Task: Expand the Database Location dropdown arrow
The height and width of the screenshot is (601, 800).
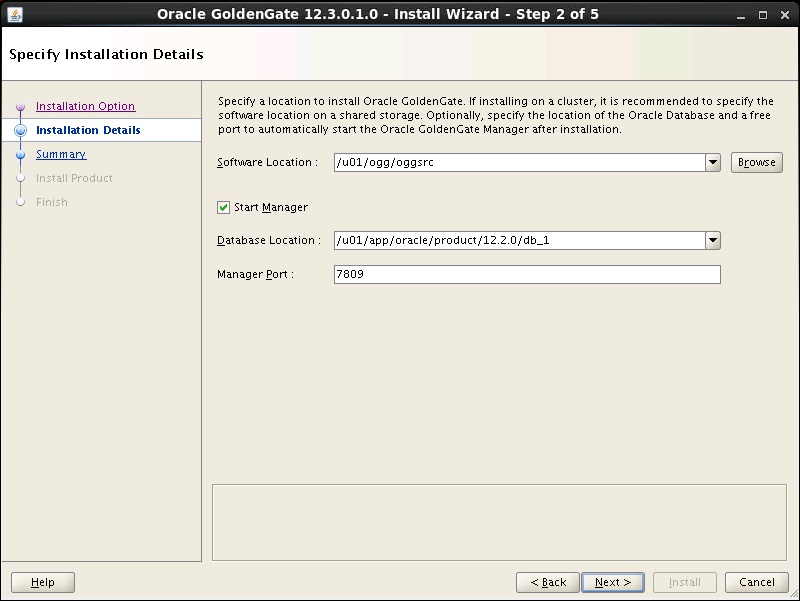Action: [x=713, y=240]
